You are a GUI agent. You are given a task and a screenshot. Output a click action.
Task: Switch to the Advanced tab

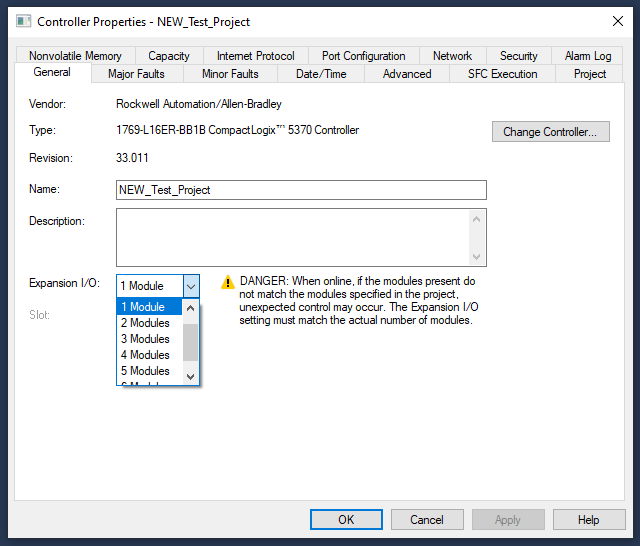[x=407, y=74]
